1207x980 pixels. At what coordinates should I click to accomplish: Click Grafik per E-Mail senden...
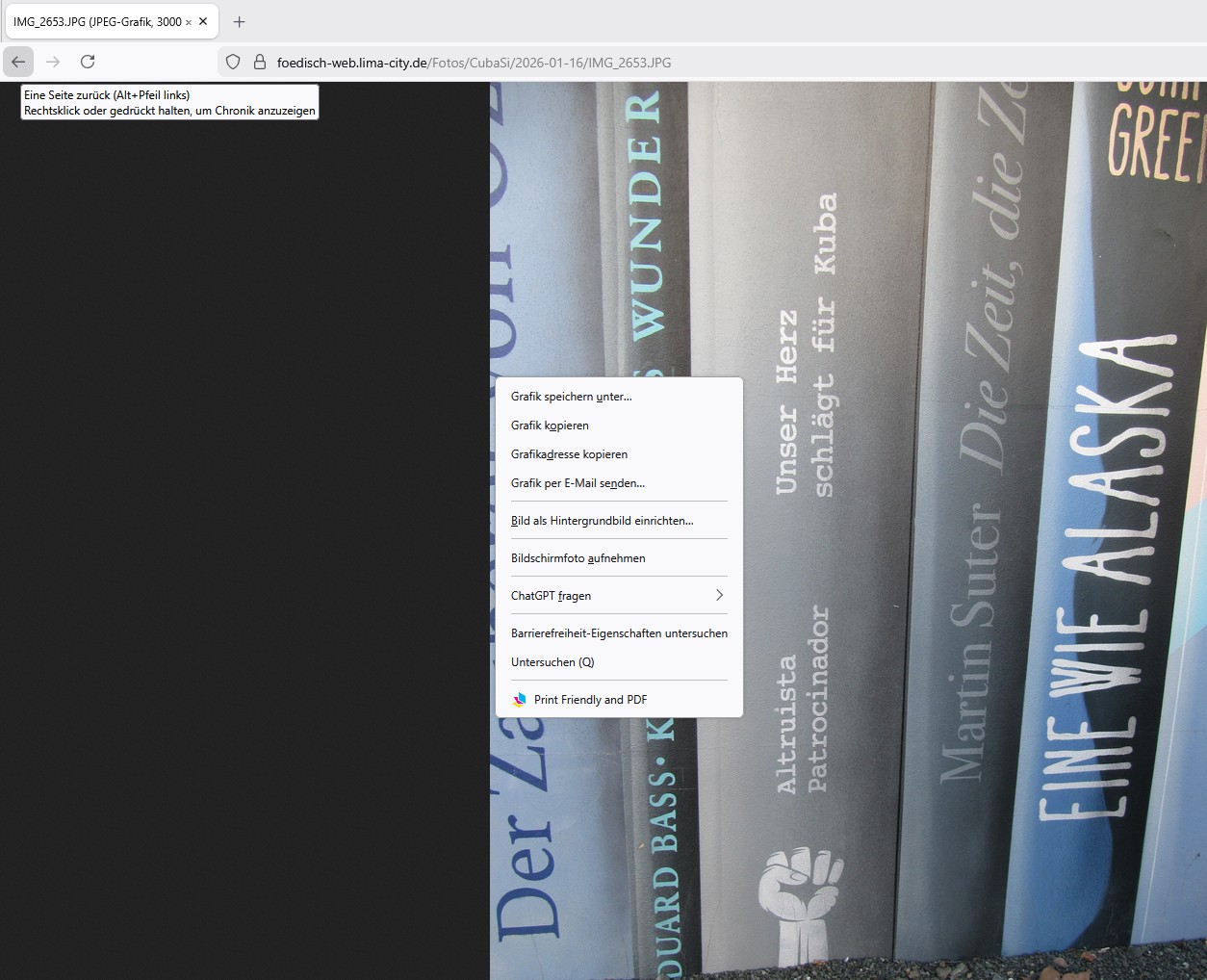578,483
